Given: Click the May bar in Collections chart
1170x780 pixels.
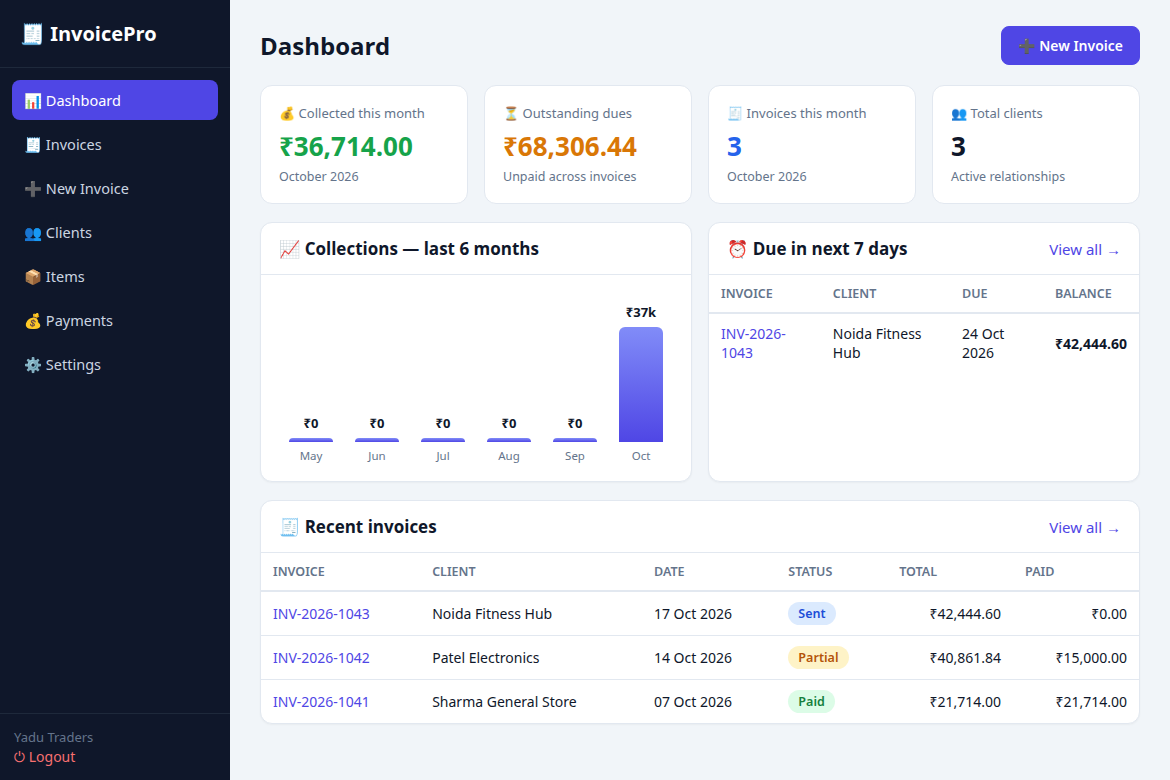Looking at the screenshot, I should 311,440.
